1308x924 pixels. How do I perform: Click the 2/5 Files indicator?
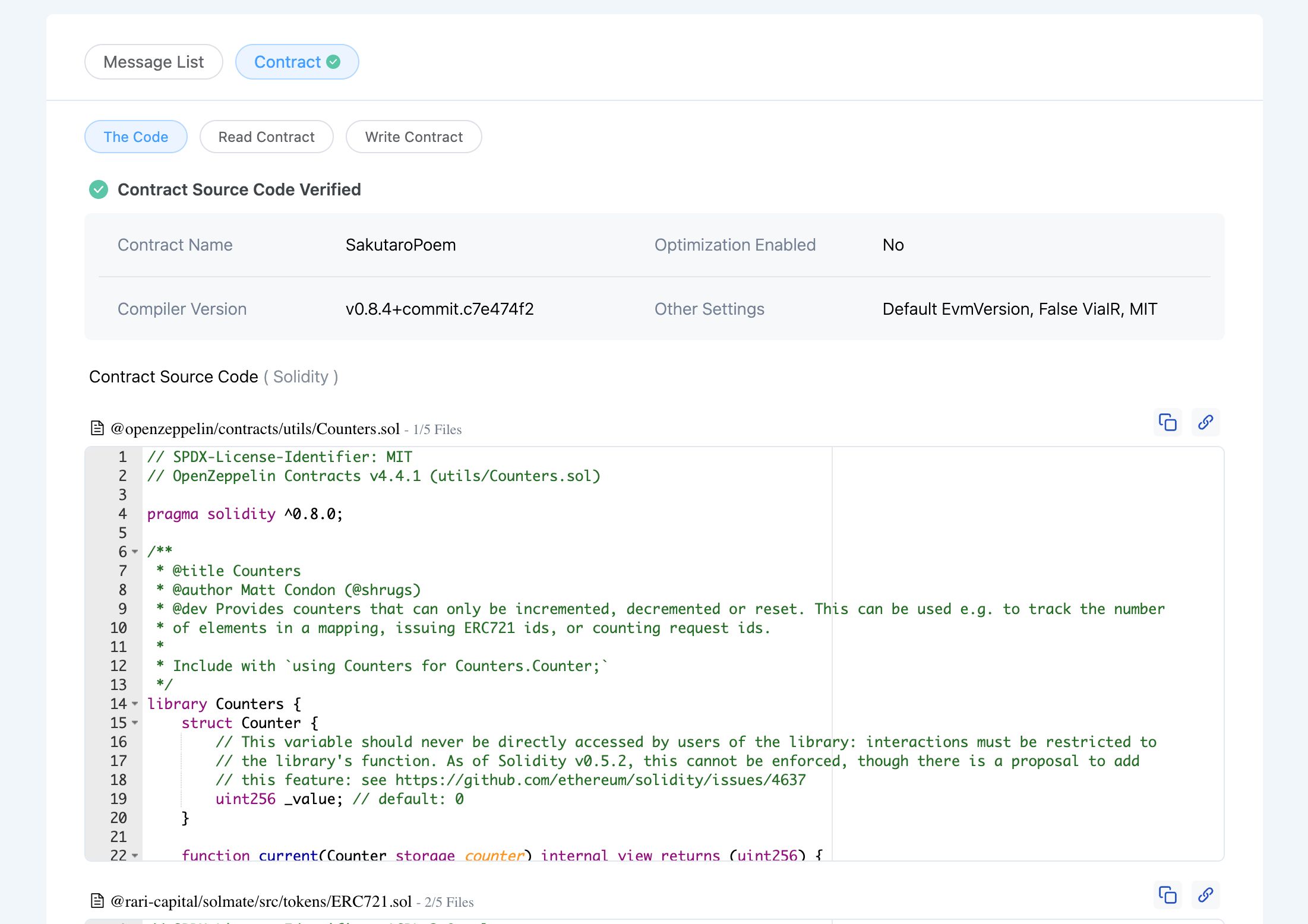pyautogui.click(x=449, y=902)
